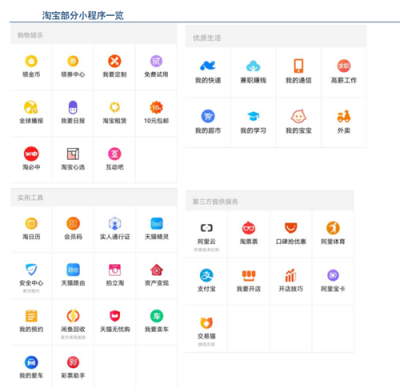Select the 高薪工作 icon
400x392 pixels.
coord(344,66)
